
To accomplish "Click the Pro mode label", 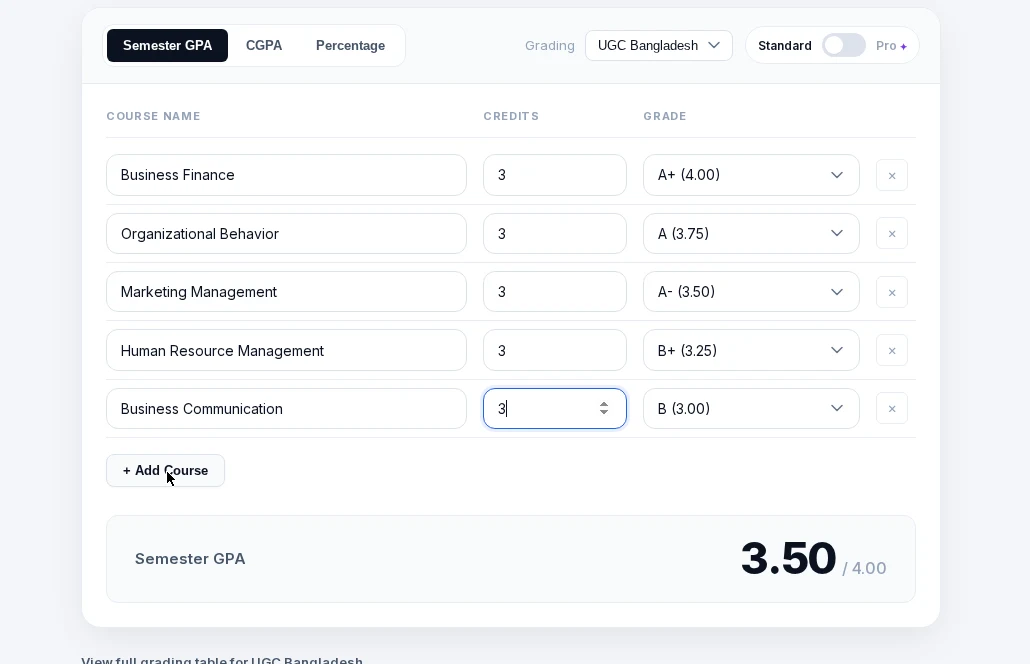I will [886, 46].
